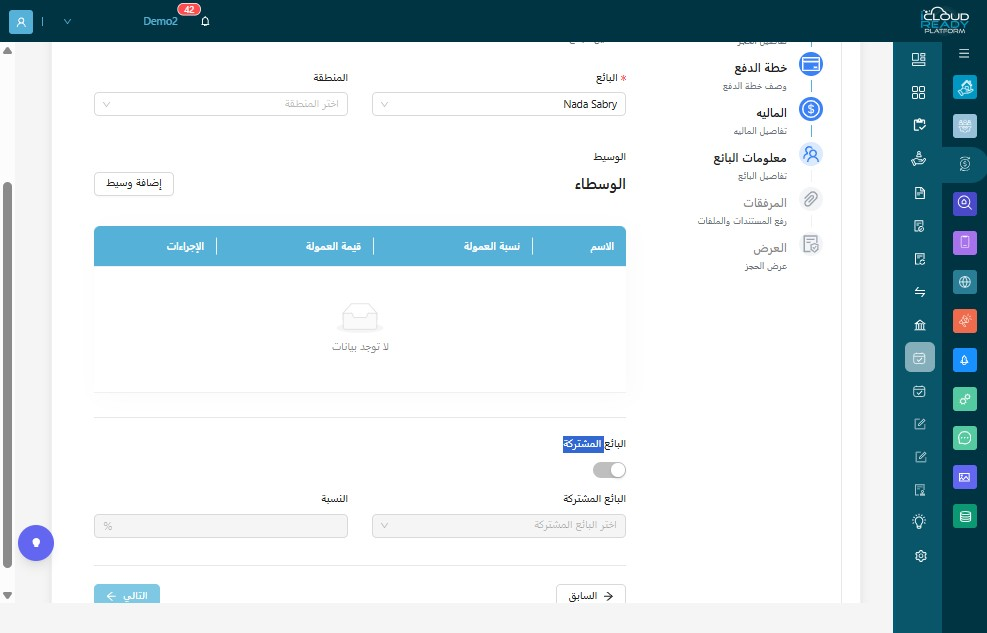This screenshot has width=987, height=633.
Task: Open the purple image gallery module icon
Action: 964,477
